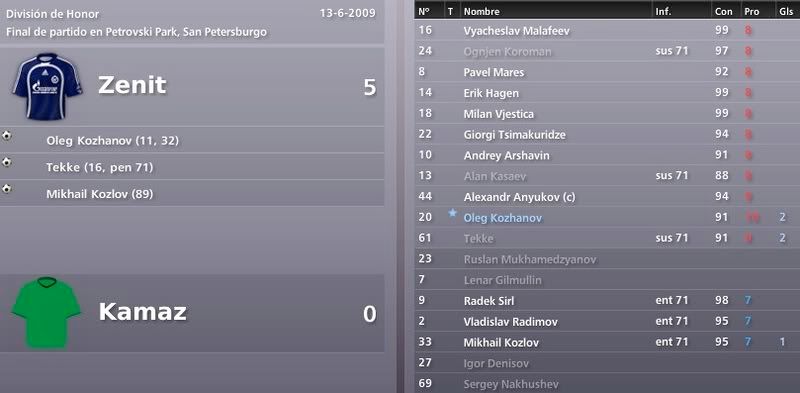
Task: Click the football icon beside Oleg Kozhanov goals
Action: (x=7, y=136)
